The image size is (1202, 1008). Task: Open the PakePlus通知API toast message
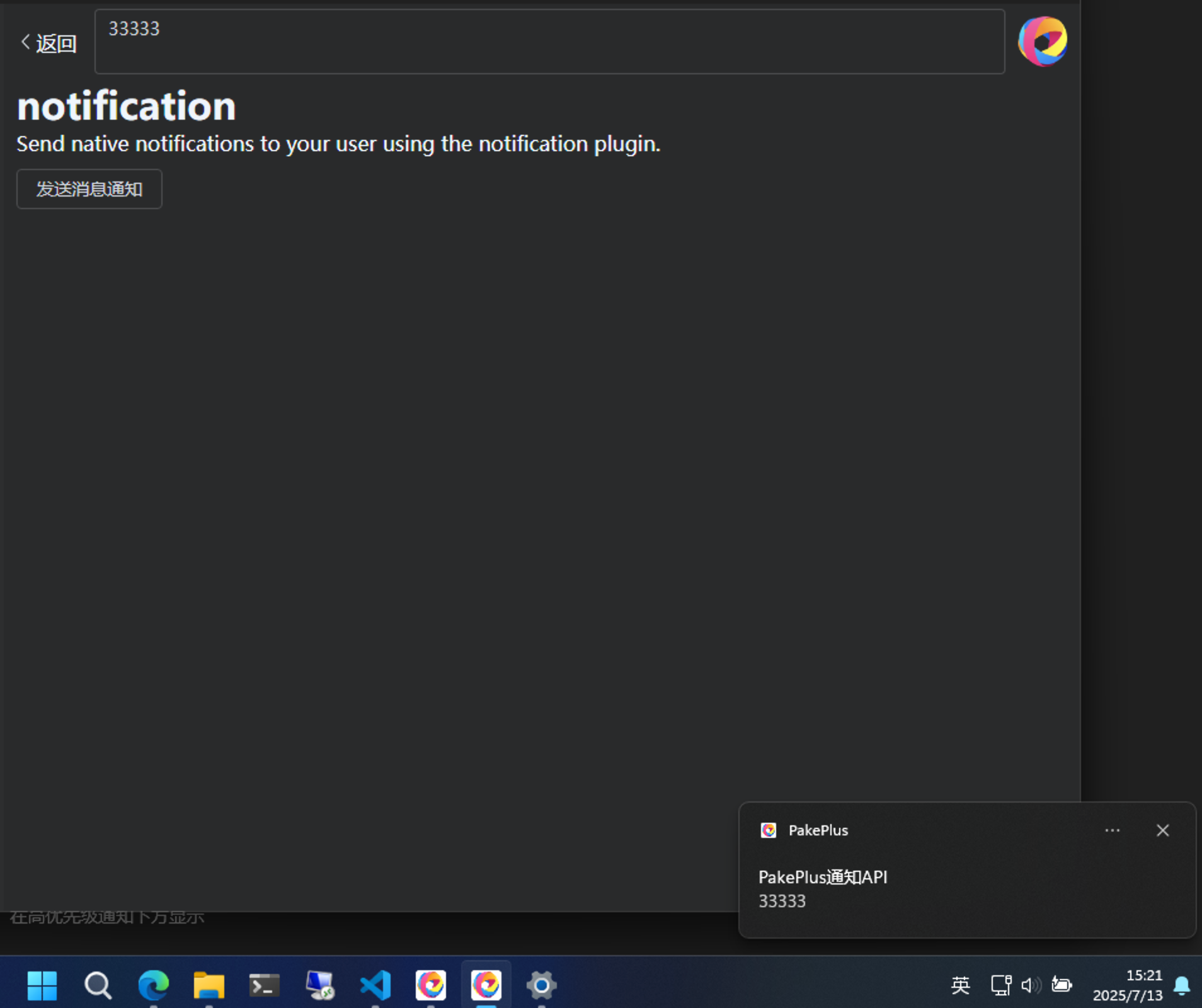pos(968,870)
